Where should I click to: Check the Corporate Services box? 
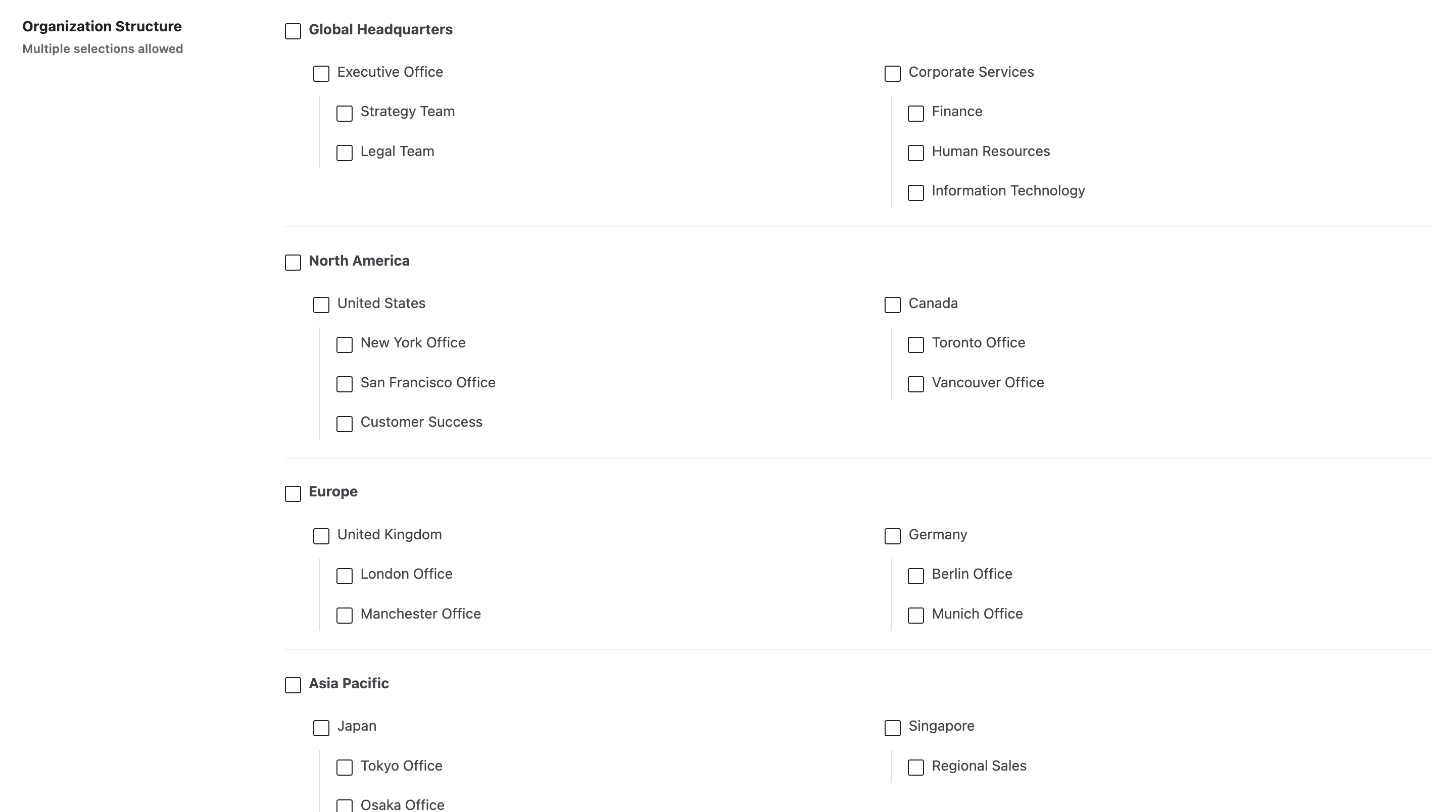(x=893, y=73)
